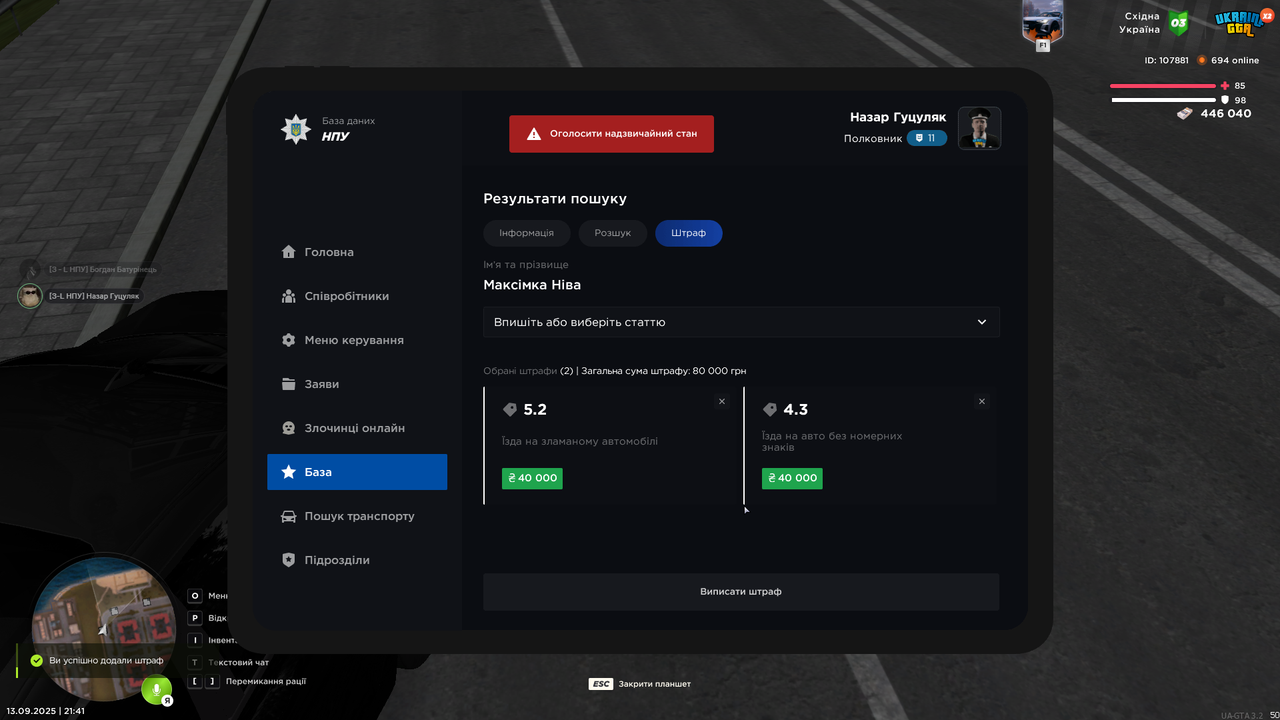Click the Пошук транспорту car icon
The image size is (1280, 720).
pos(289,516)
